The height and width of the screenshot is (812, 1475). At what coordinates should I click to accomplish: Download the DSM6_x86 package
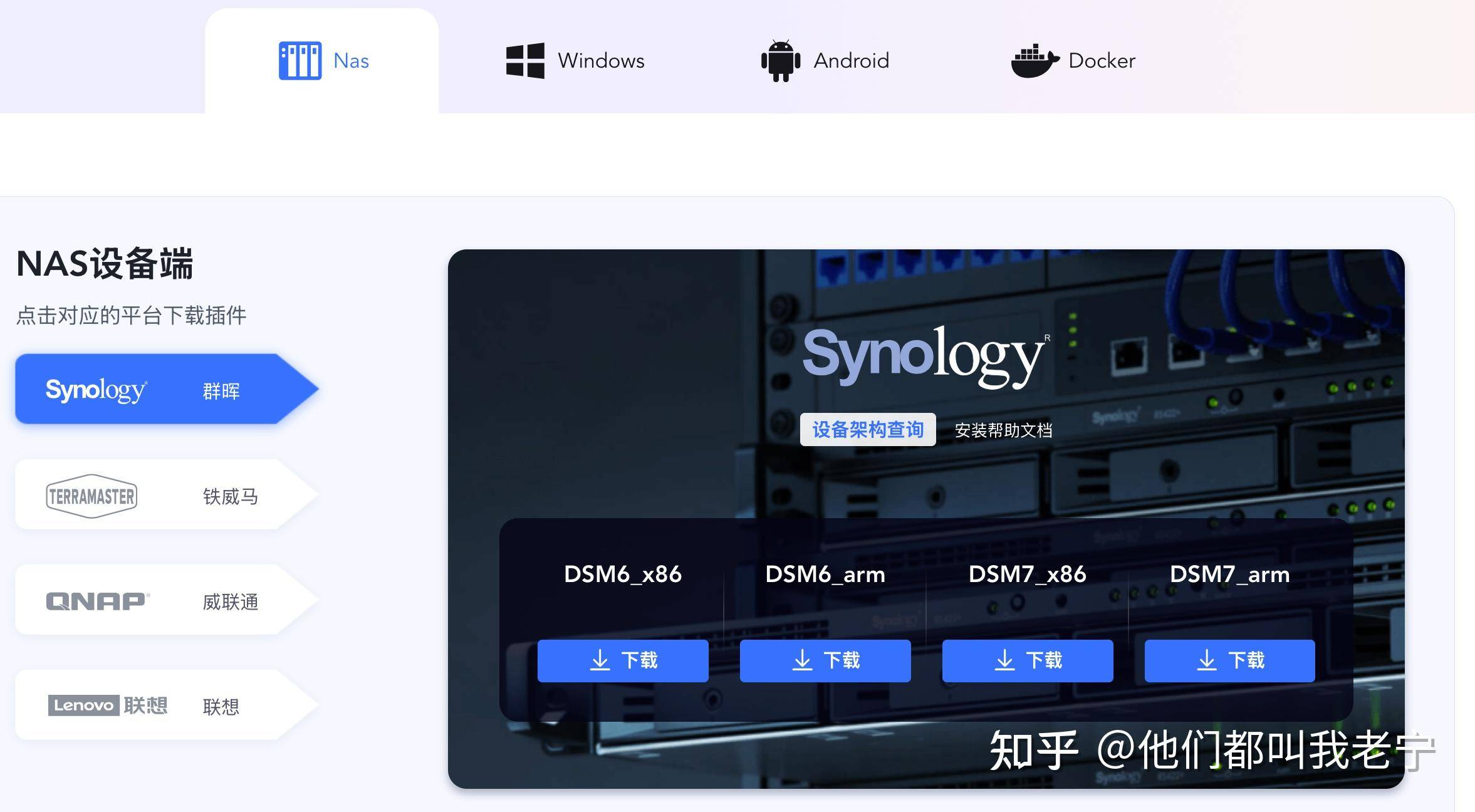click(623, 660)
